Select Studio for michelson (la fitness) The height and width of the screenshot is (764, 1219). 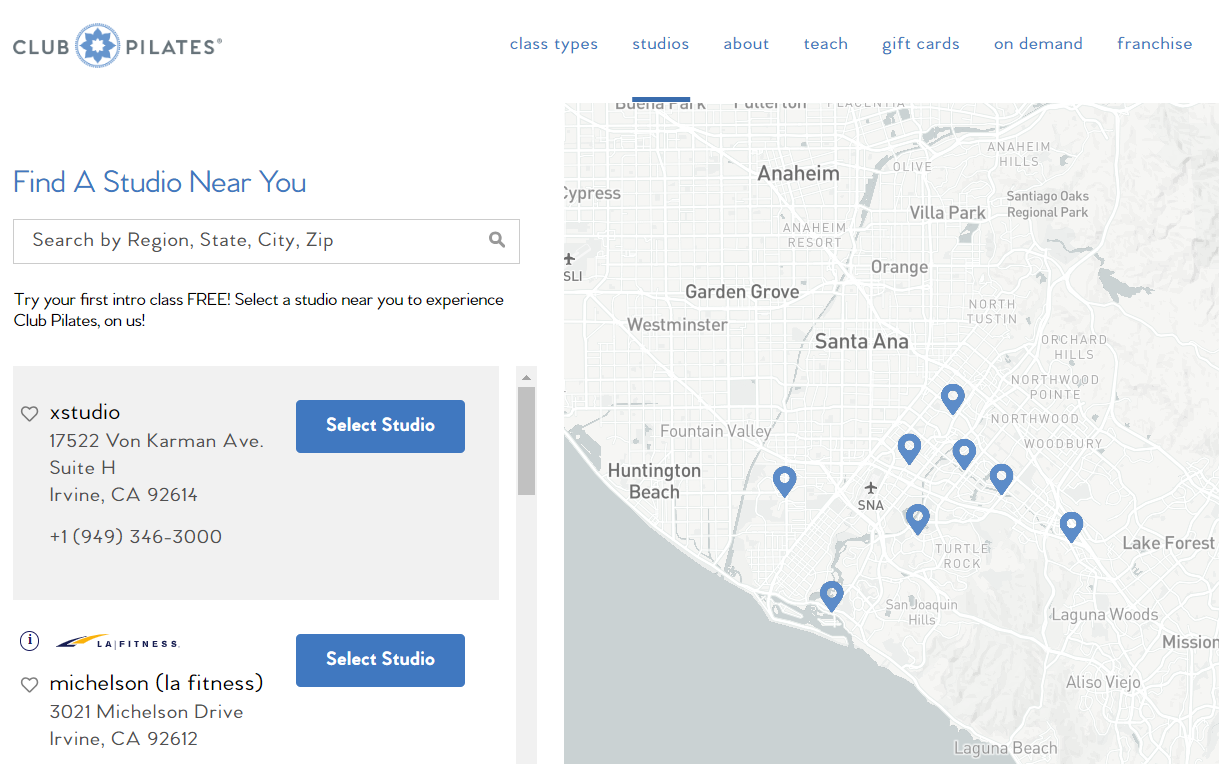coord(380,660)
